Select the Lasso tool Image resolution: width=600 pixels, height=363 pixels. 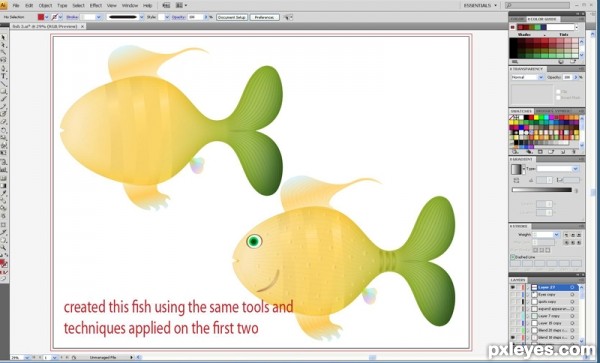[3, 60]
